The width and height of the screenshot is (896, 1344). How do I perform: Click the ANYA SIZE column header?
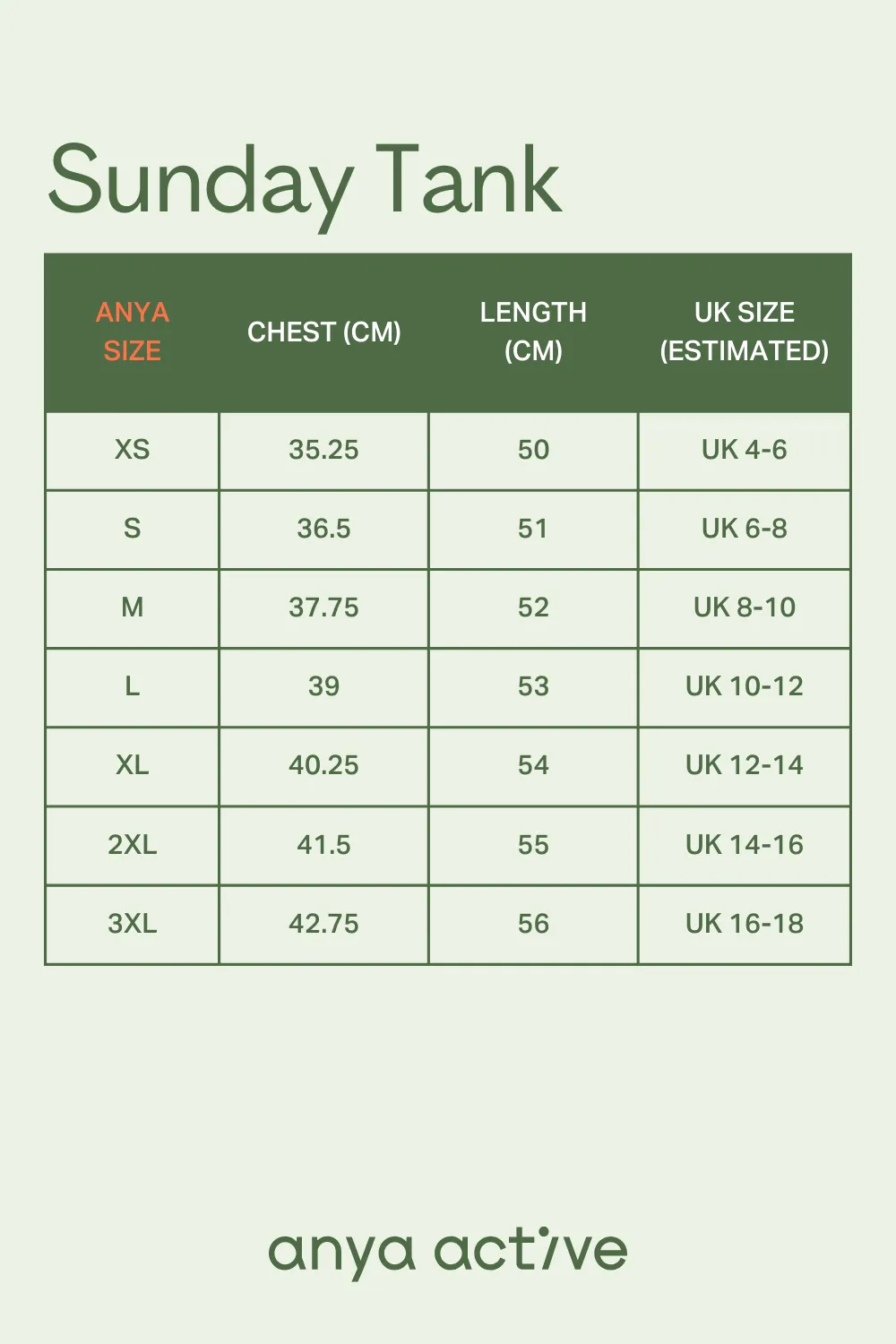(133, 332)
